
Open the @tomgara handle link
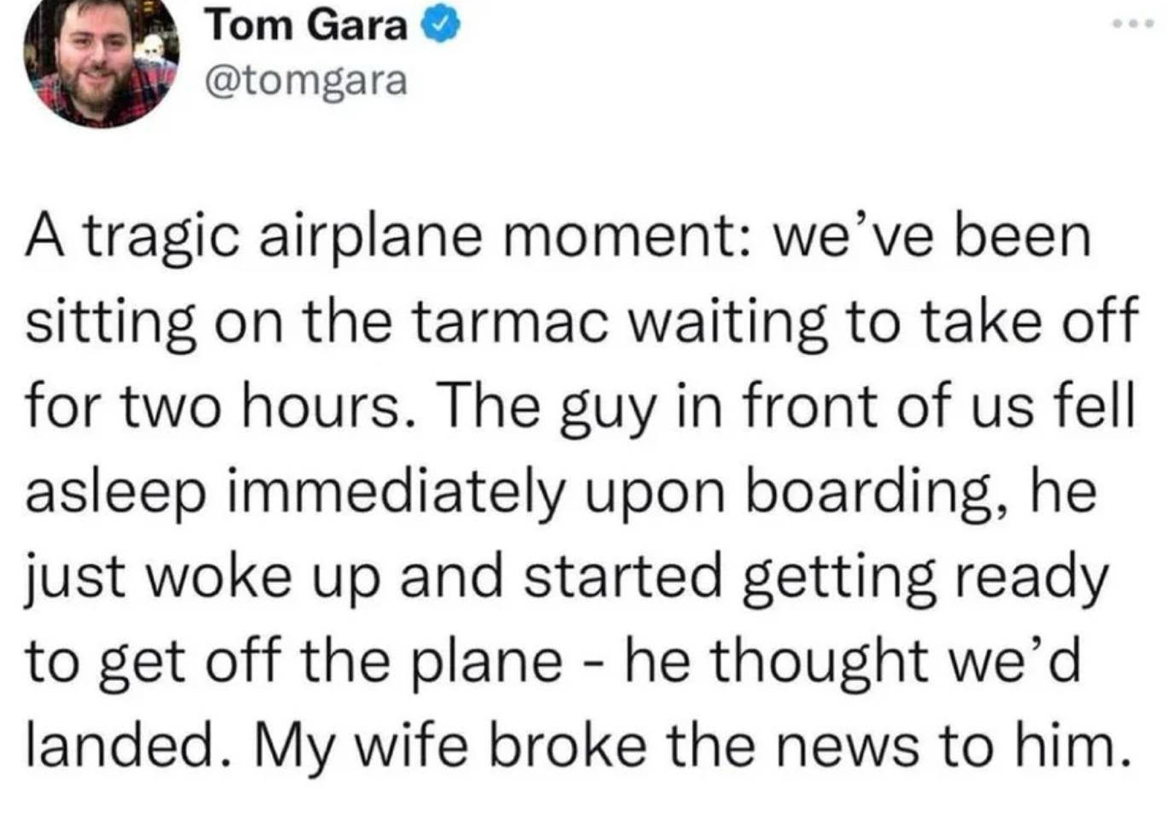click(x=306, y=81)
